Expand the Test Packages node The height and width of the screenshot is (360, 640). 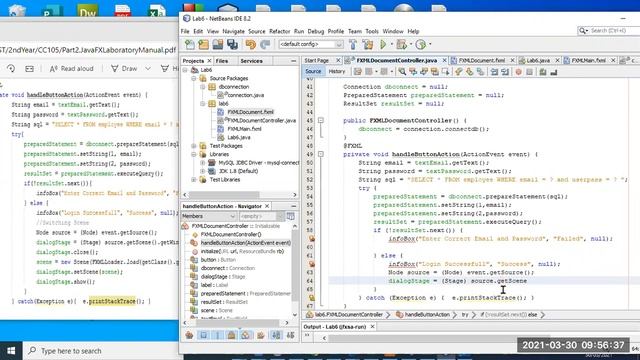tap(194, 146)
